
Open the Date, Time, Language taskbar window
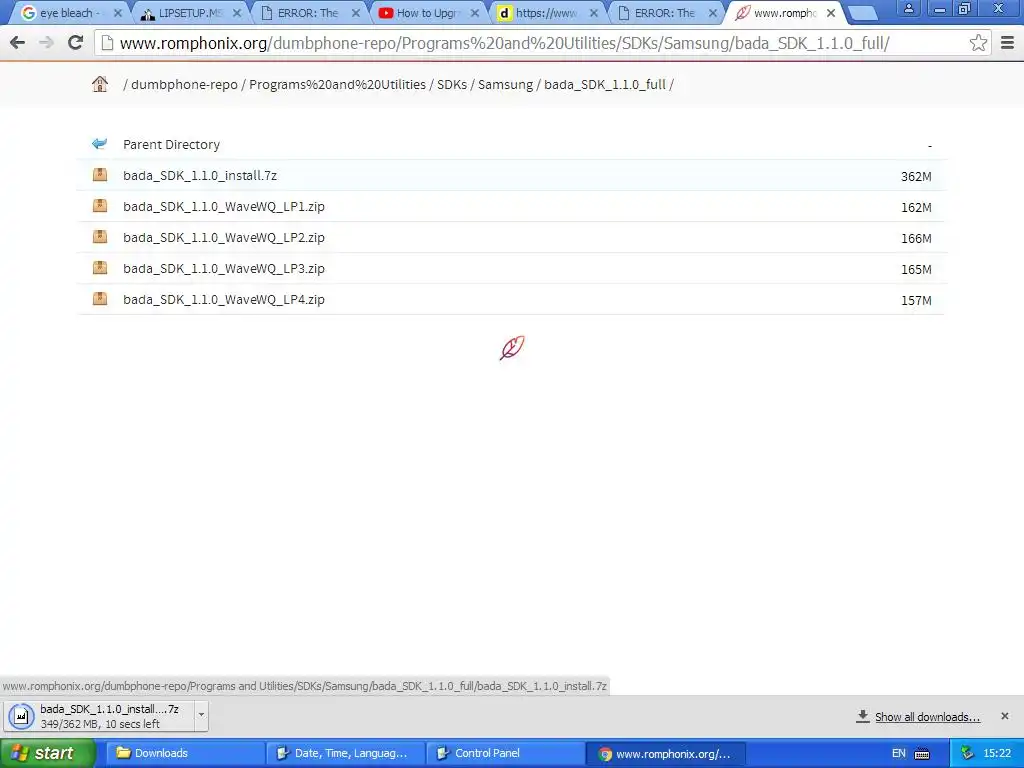347,754
